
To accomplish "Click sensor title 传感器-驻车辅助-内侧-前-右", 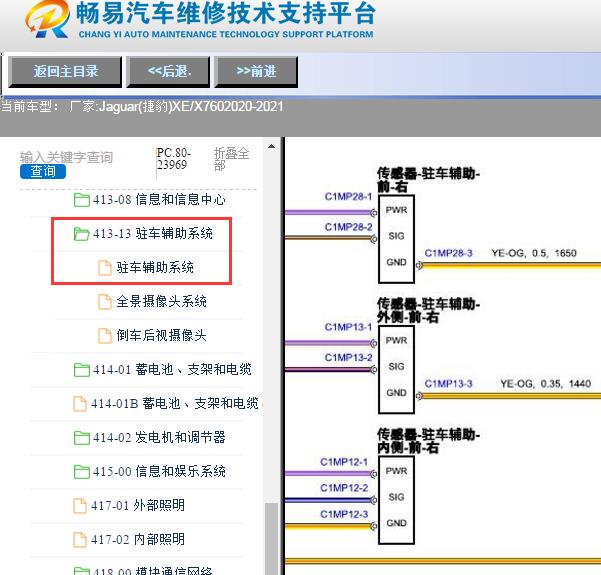I will point(428,441).
